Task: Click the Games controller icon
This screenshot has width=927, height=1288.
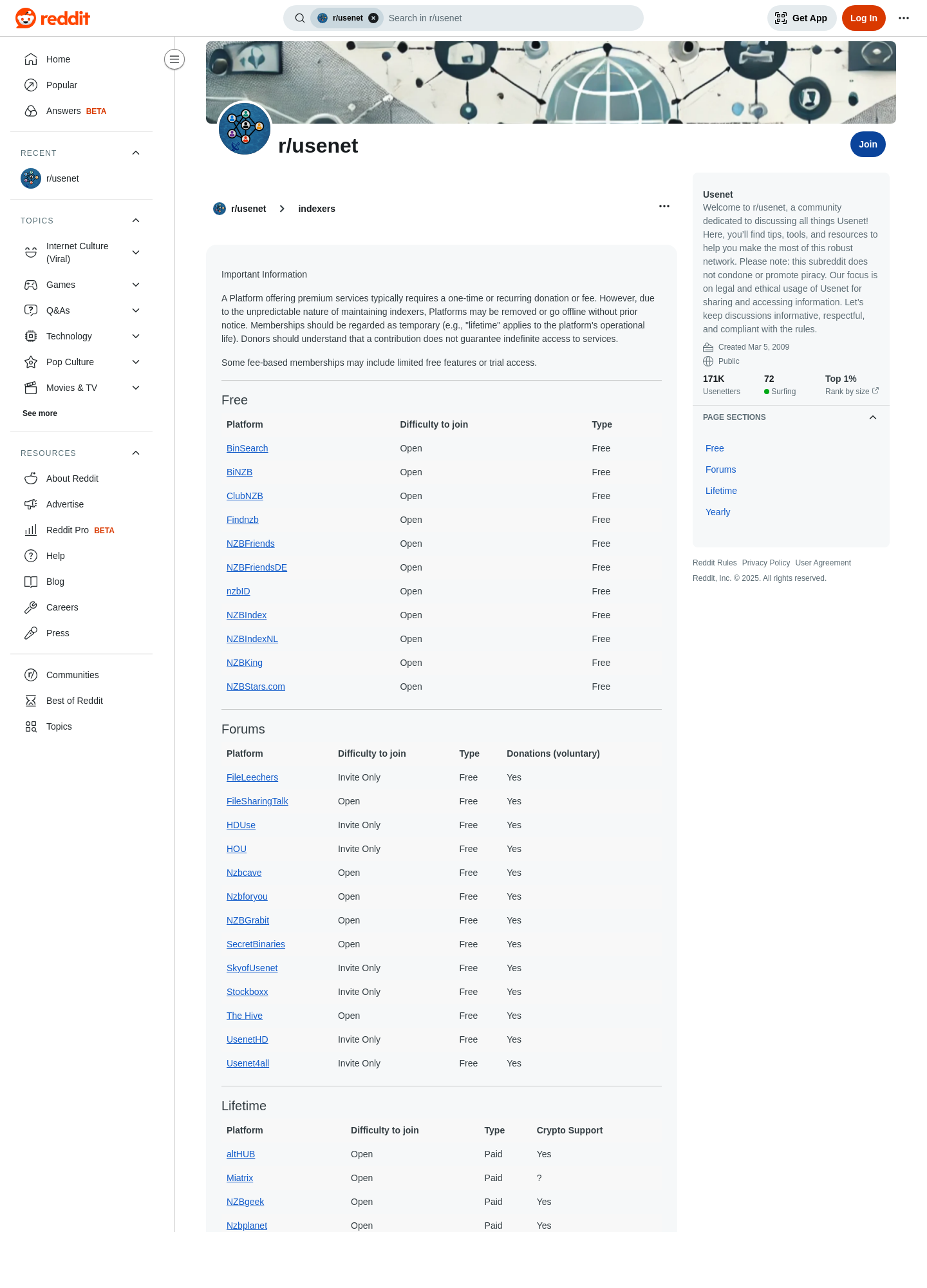Action: (x=31, y=285)
